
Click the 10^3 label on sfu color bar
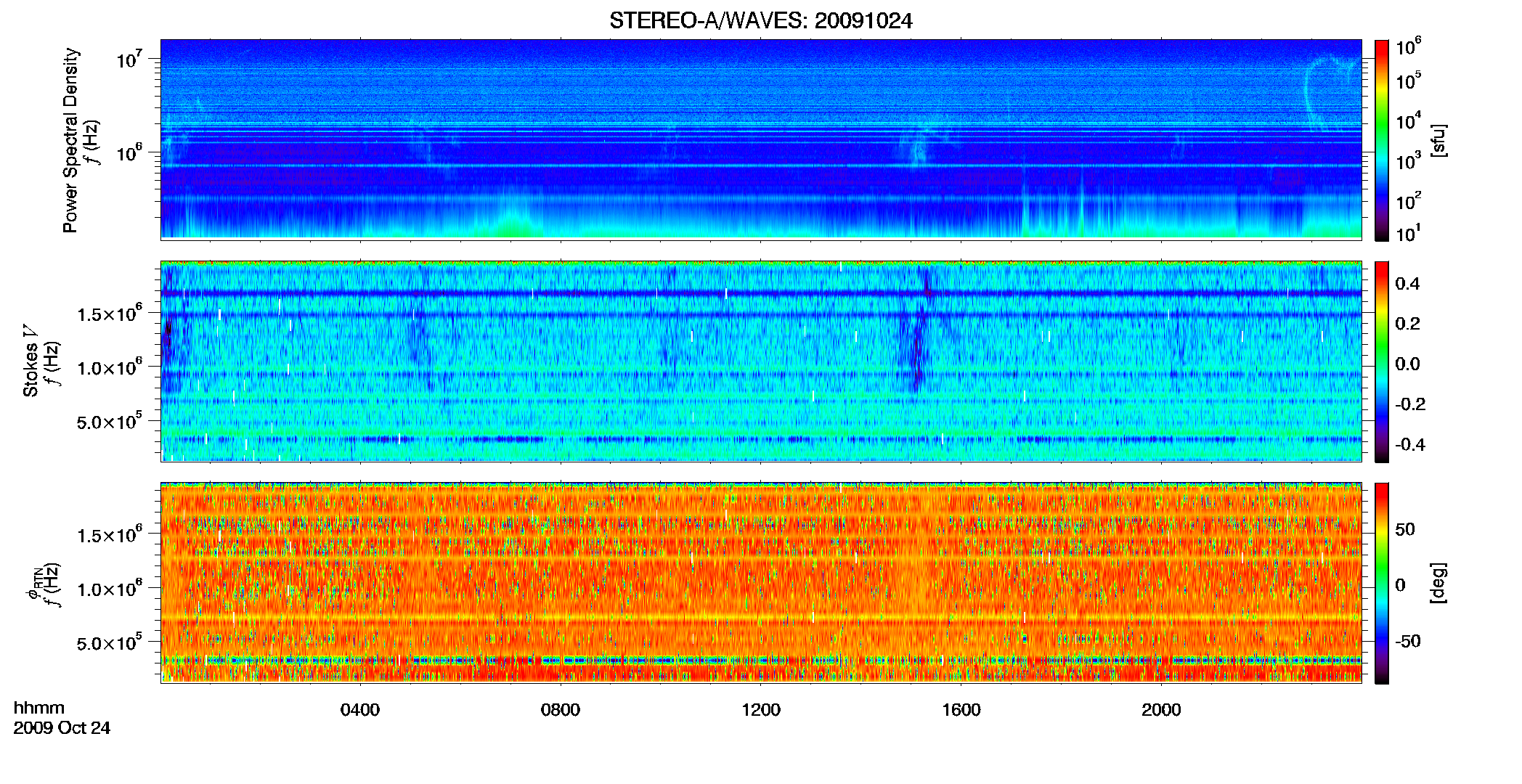click(1409, 160)
